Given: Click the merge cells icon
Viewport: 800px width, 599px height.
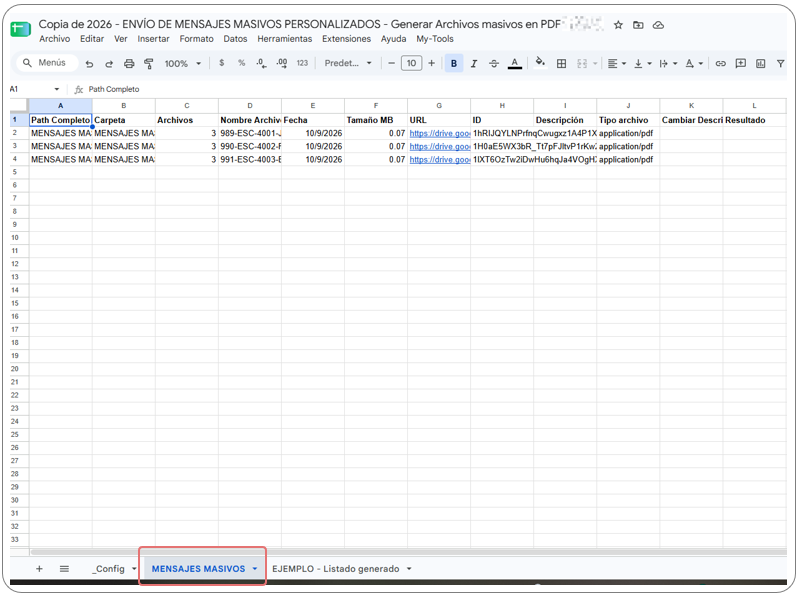Looking at the screenshot, I should (x=582, y=64).
